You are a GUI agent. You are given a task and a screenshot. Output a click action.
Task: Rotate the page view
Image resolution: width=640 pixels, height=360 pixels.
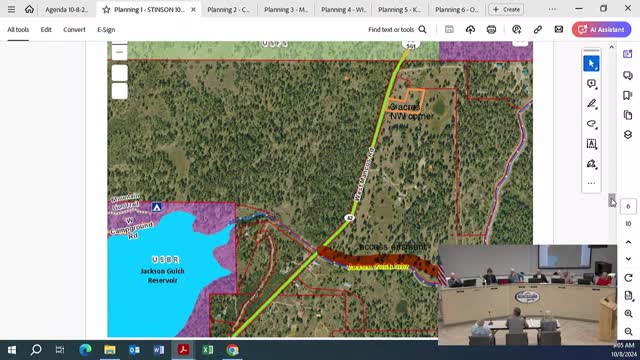coord(628,278)
